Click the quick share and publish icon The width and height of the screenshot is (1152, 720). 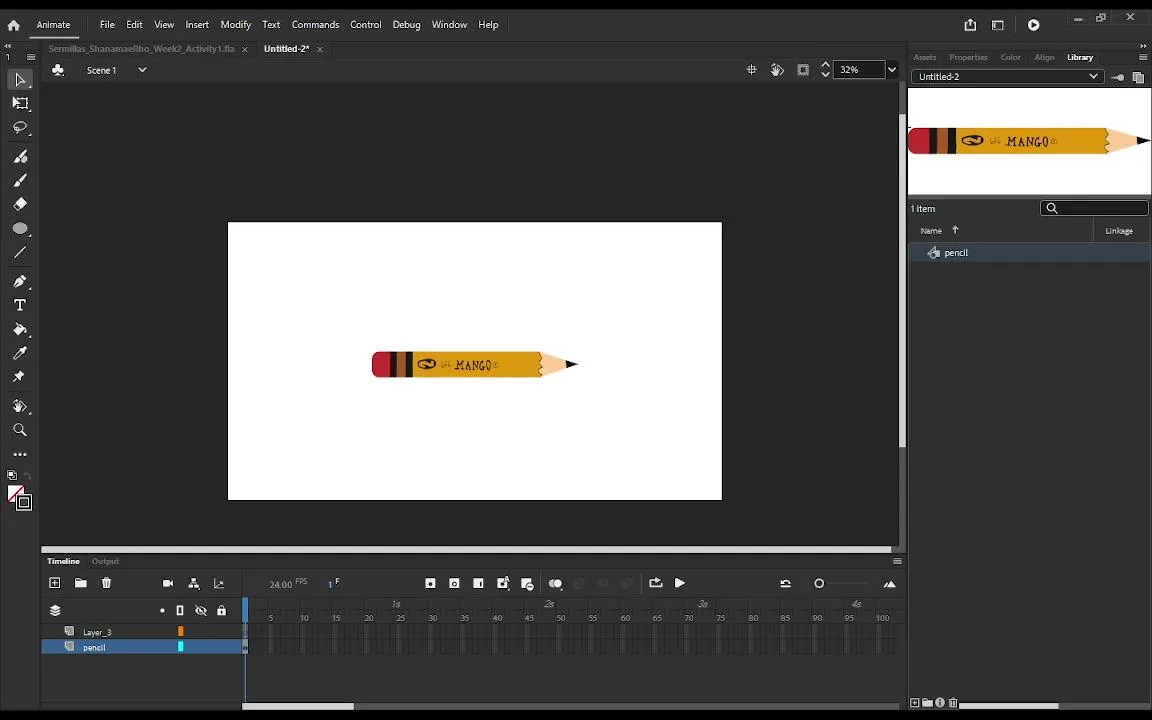click(x=970, y=25)
